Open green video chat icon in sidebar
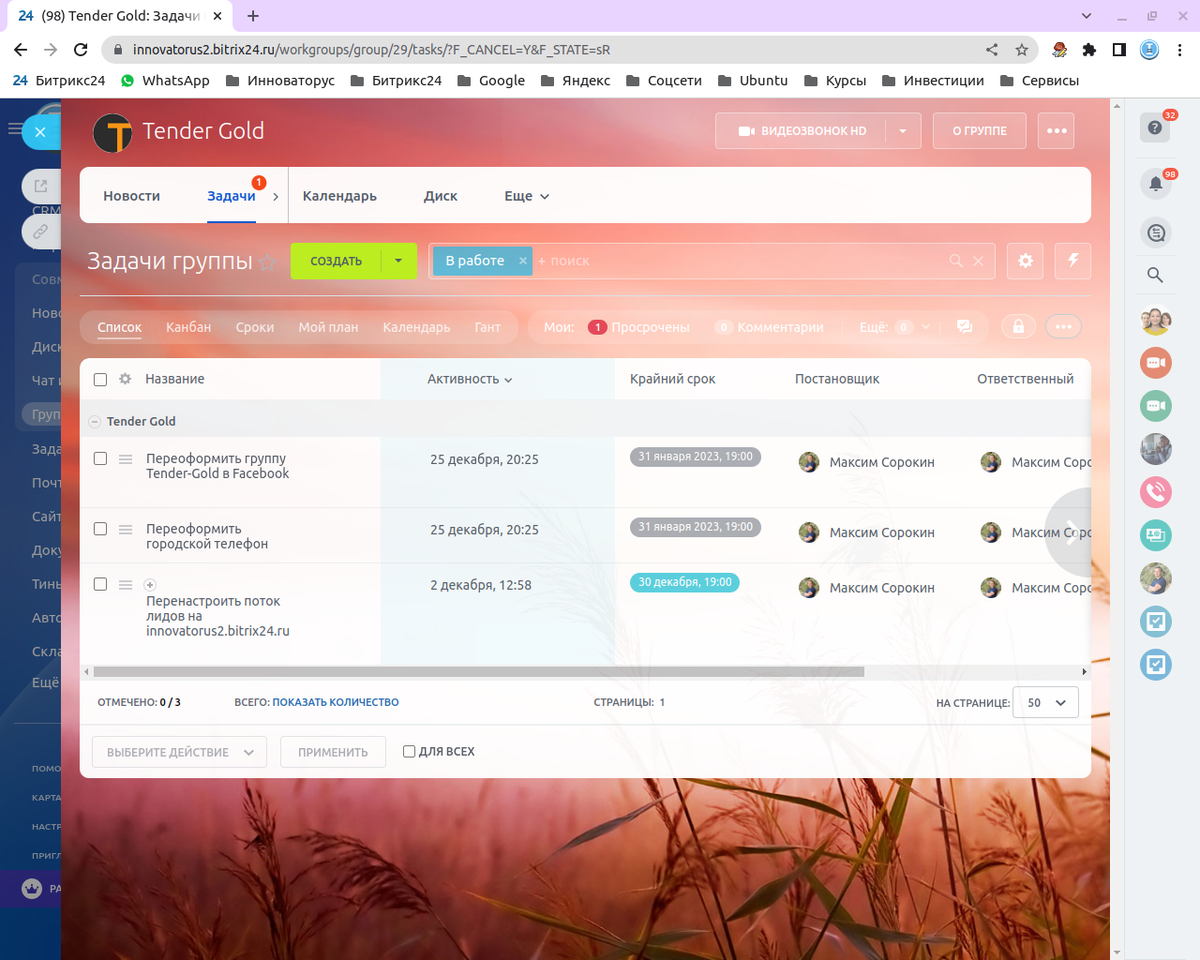The height and width of the screenshot is (960, 1200). (1156, 405)
